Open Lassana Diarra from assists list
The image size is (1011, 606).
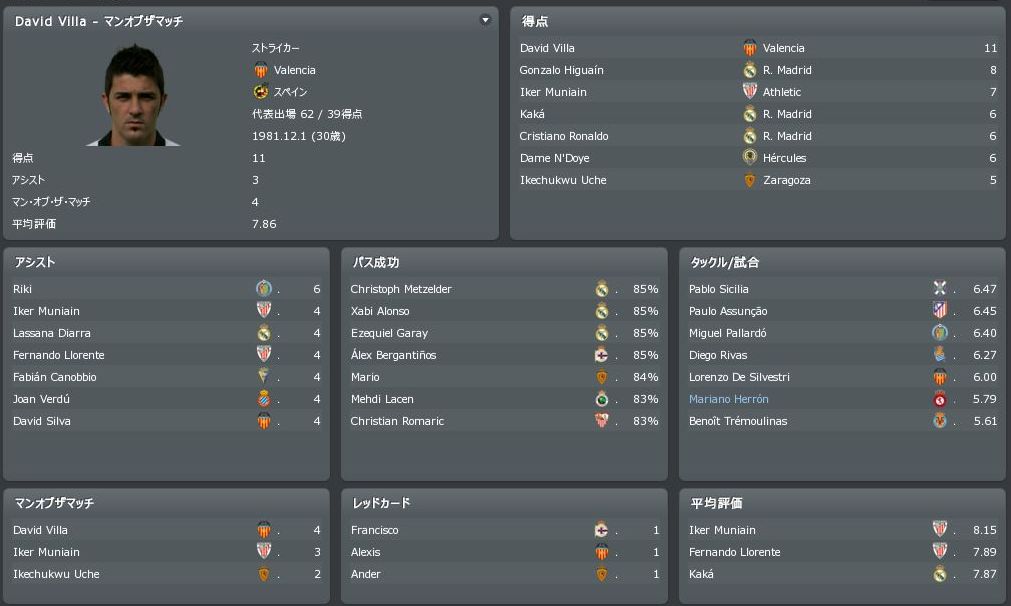(52, 333)
